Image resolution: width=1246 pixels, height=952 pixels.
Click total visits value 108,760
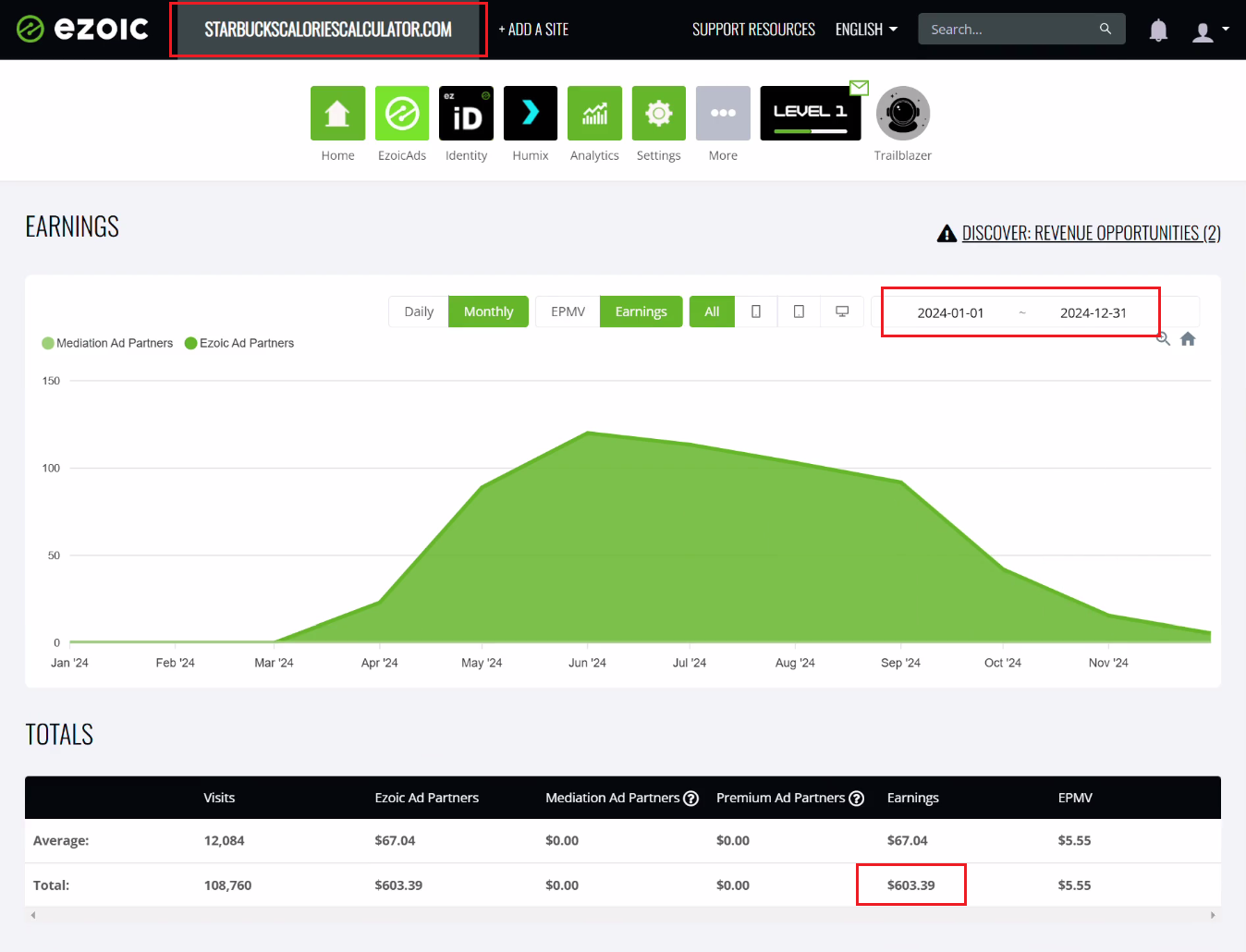coord(228,885)
